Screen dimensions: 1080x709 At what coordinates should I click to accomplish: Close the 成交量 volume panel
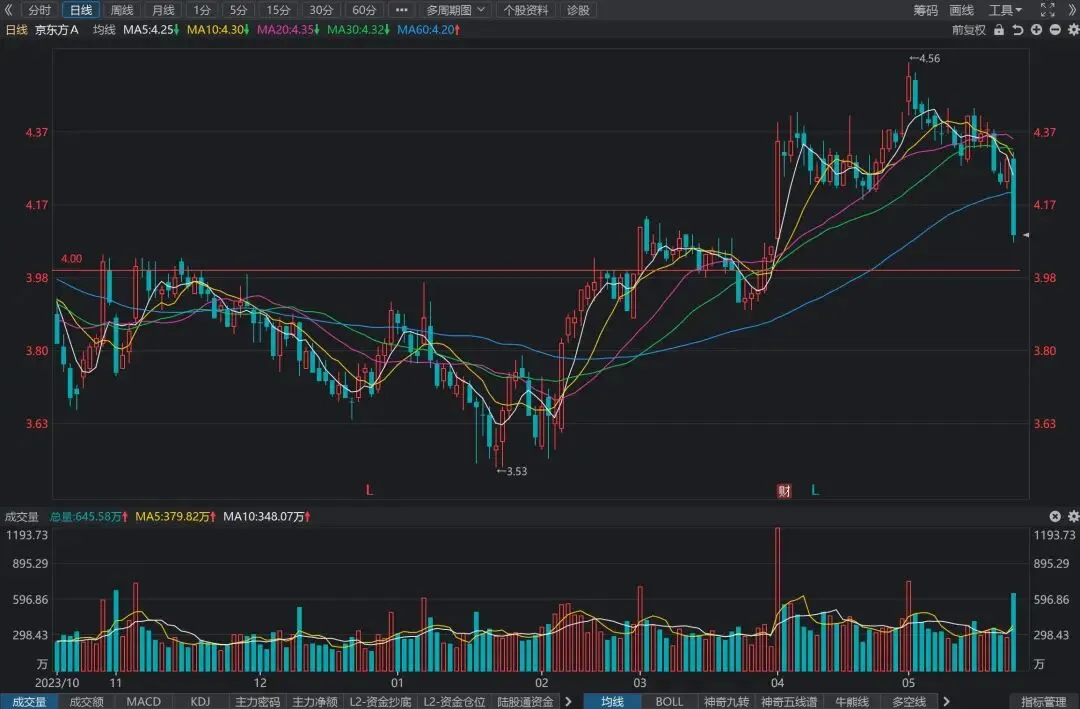click(x=1055, y=516)
